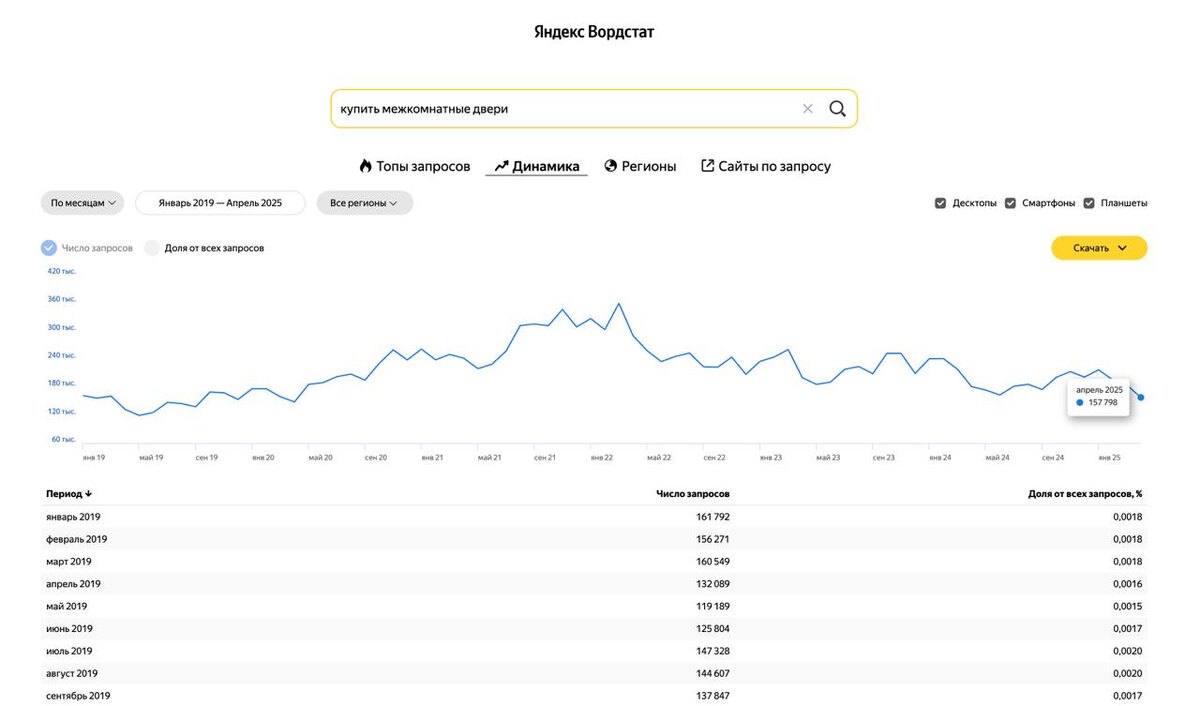Select the сентябрь 2019 row
The image size is (1200, 706).
tap(594, 696)
